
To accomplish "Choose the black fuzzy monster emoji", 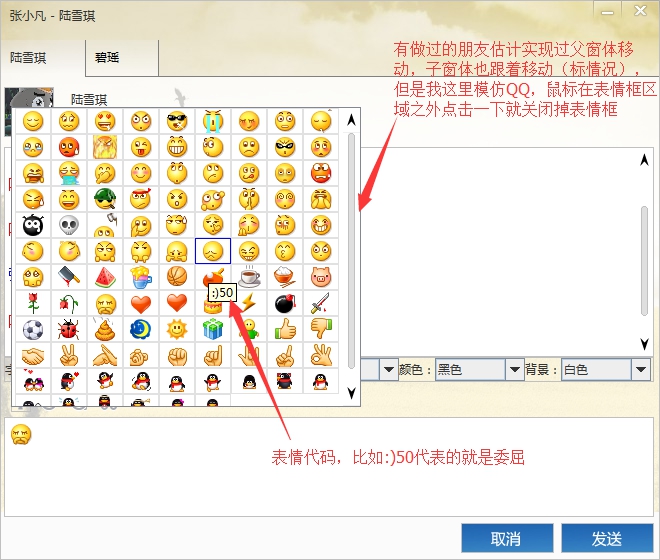I will click(x=33, y=225).
